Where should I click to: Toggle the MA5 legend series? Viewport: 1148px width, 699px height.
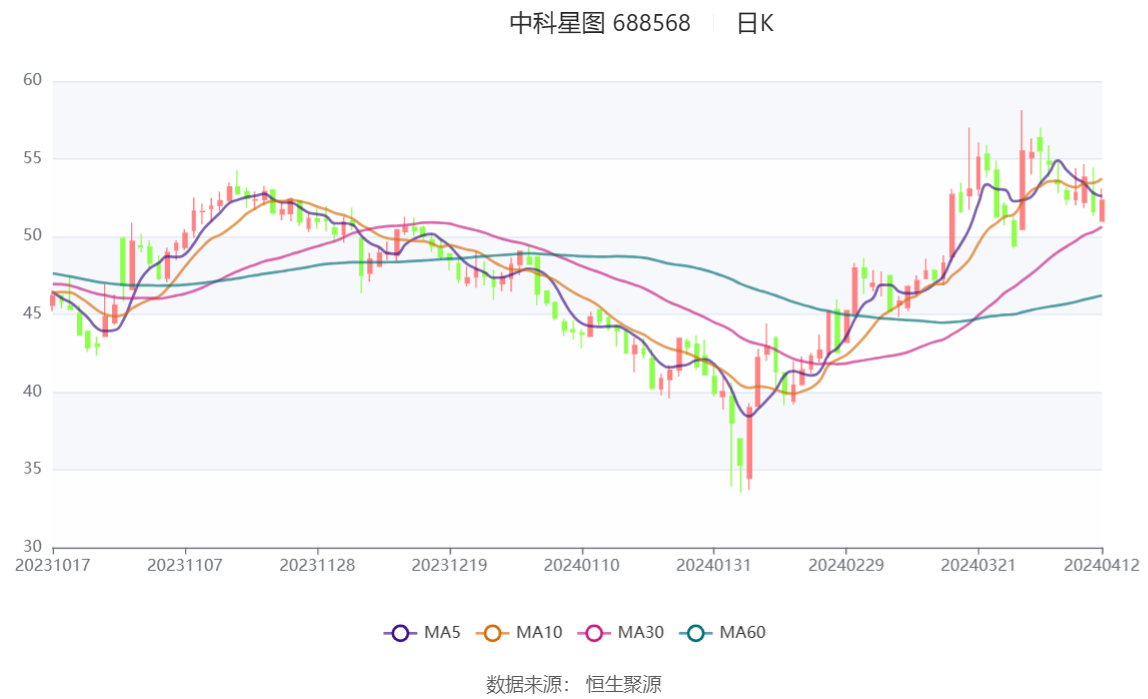click(422, 632)
